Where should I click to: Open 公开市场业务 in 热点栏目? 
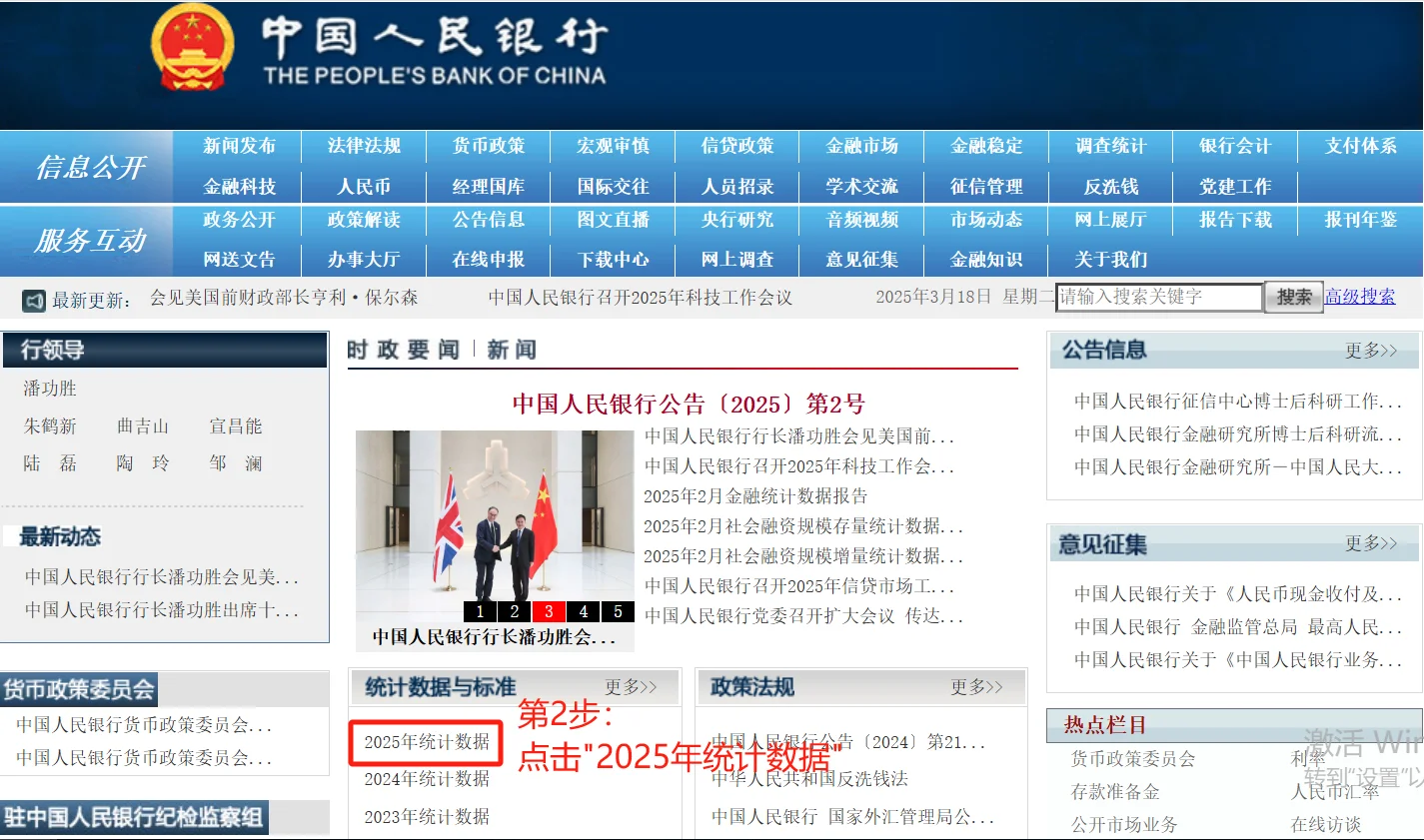click(1124, 825)
